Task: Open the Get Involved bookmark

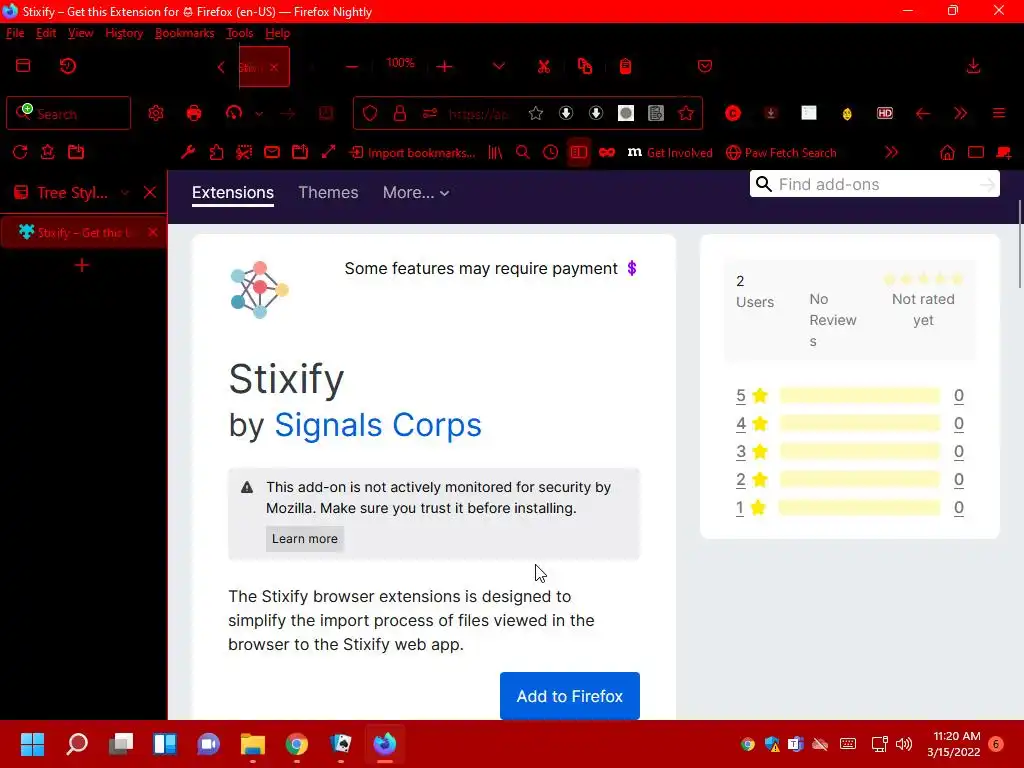Action: point(670,153)
